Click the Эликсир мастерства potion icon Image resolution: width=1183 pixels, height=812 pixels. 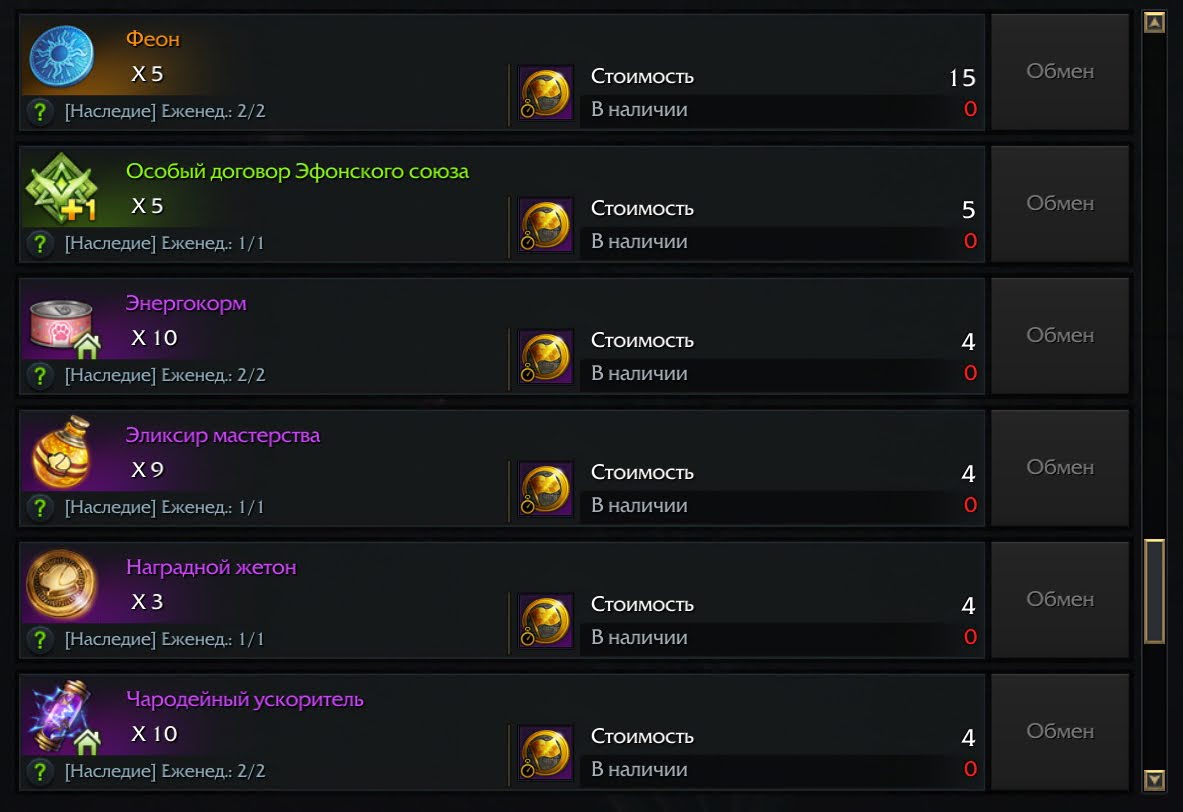click(61, 453)
